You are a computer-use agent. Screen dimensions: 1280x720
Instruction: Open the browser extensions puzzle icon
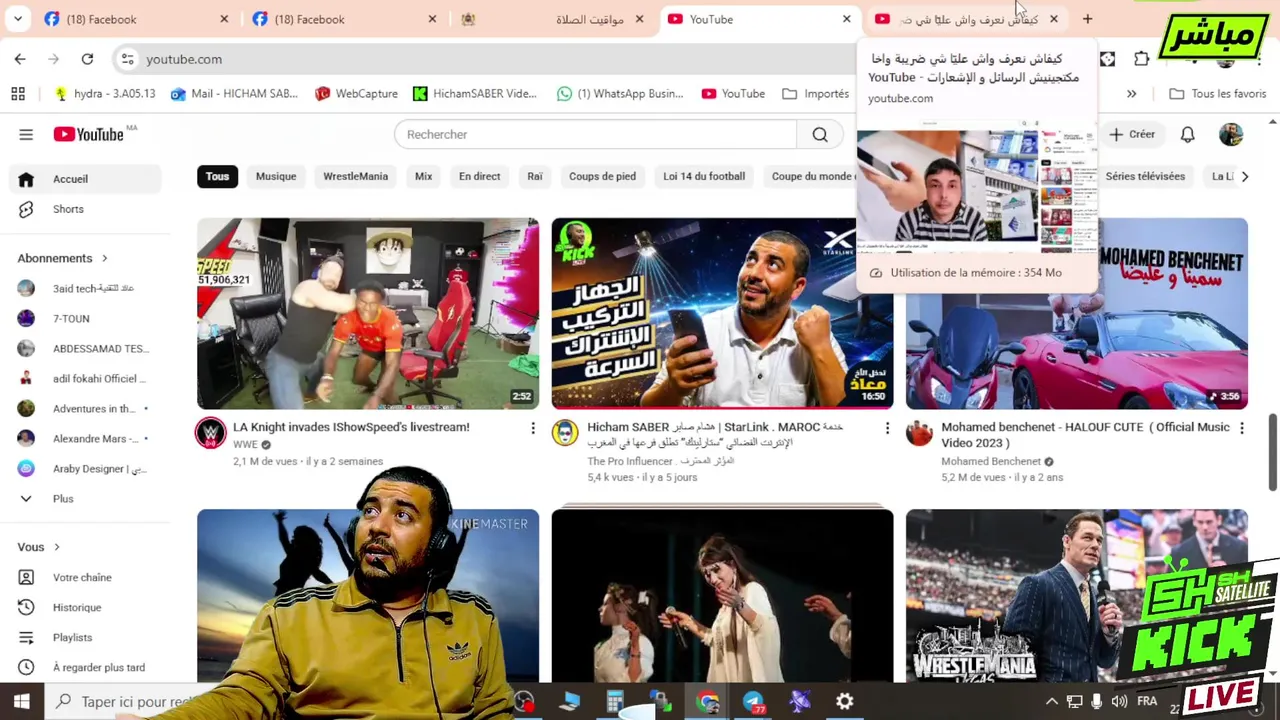pos(1141,59)
